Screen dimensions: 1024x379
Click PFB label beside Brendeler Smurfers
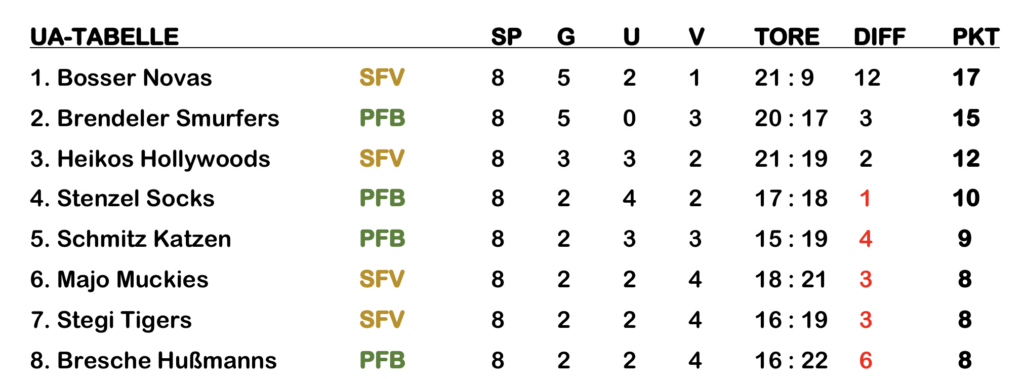pos(382,118)
